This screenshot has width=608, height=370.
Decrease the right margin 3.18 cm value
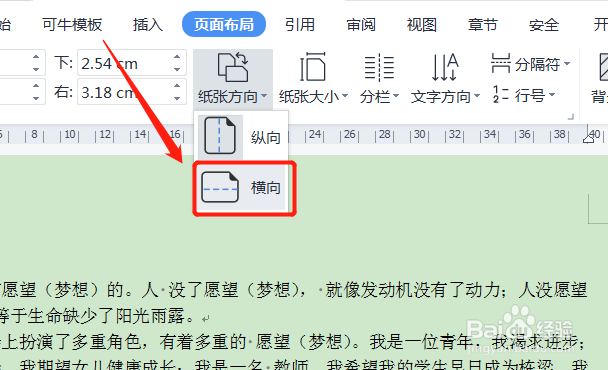(x=177, y=99)
